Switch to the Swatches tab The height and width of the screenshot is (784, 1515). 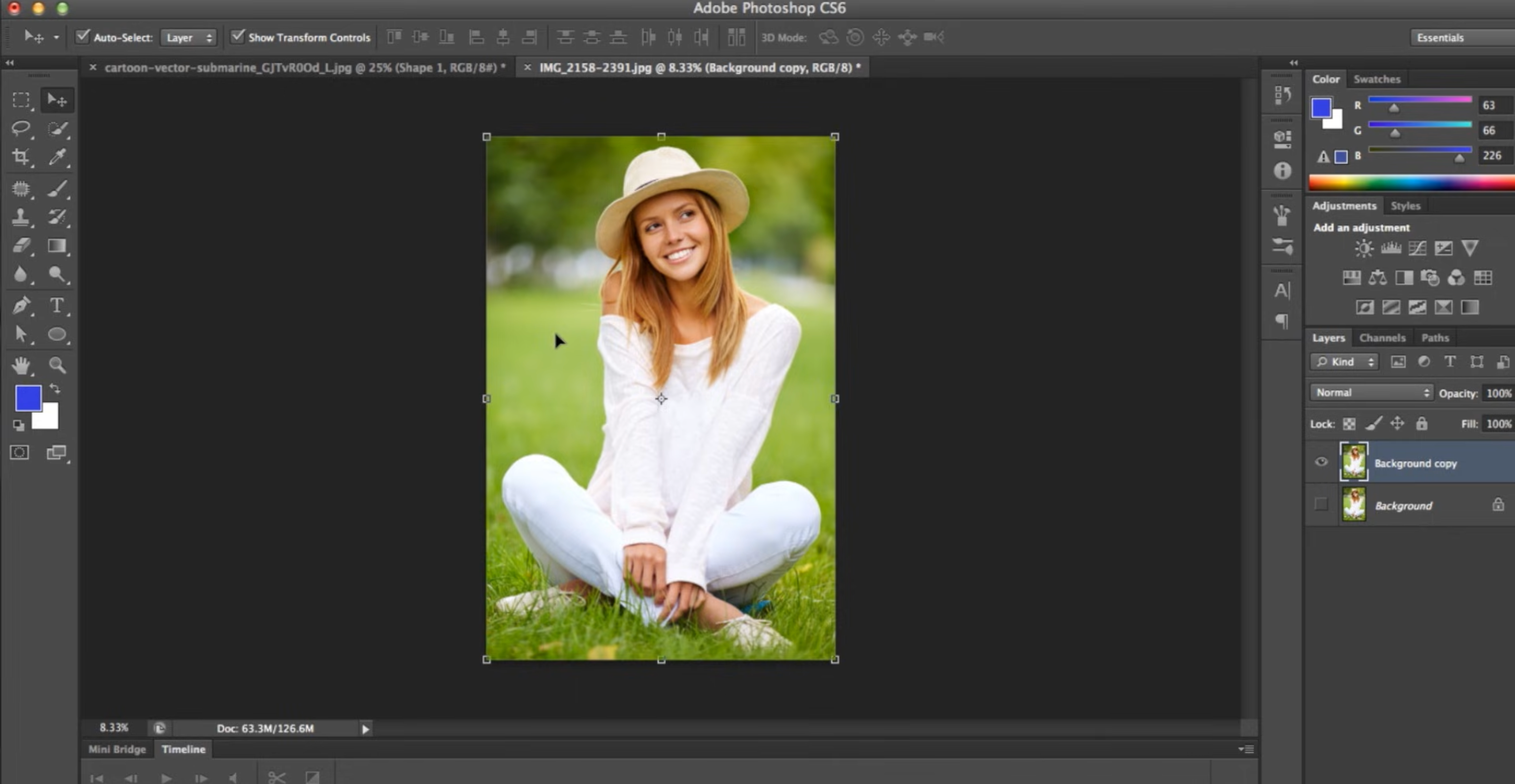[1377, 79]
